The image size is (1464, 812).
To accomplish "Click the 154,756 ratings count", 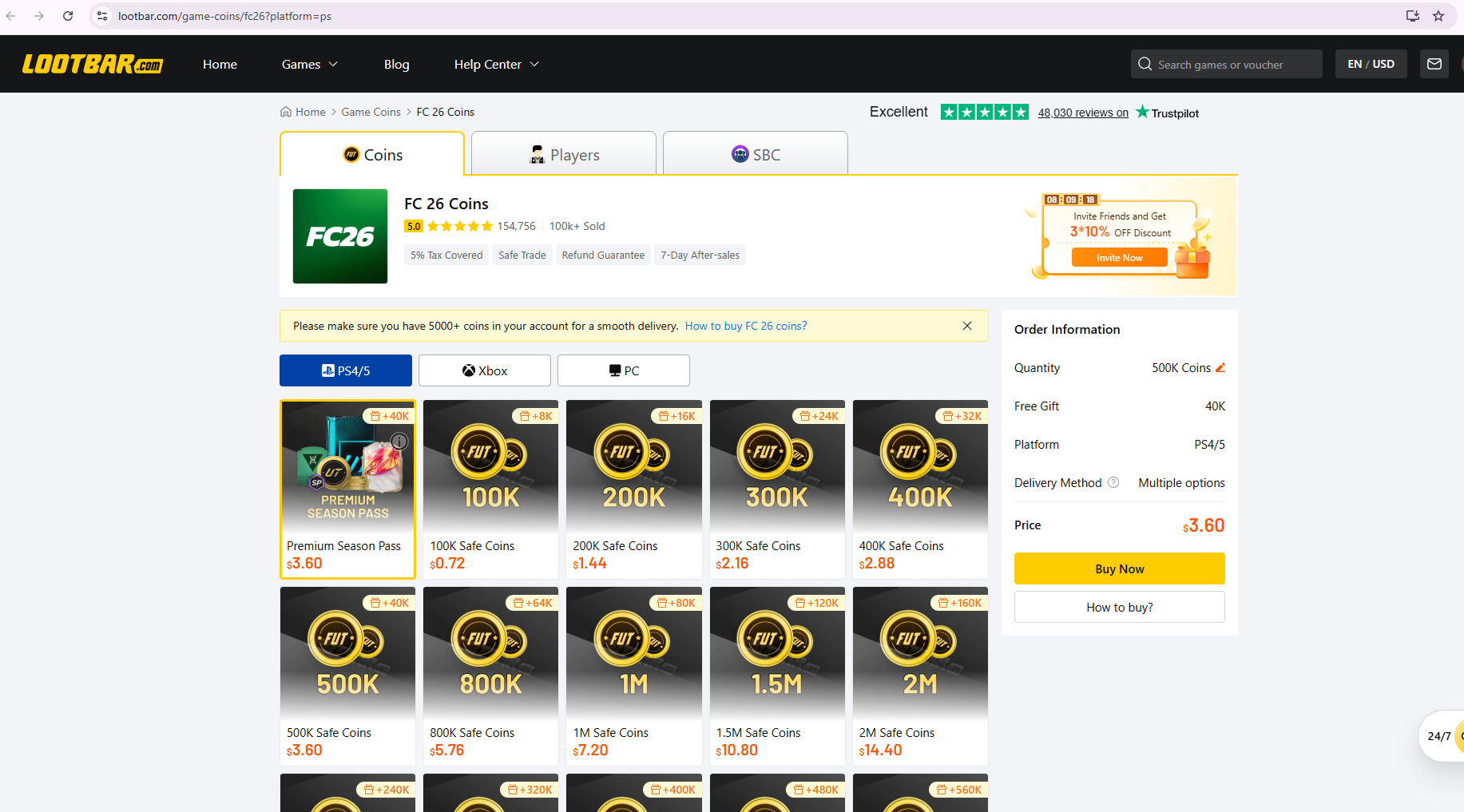I will point(516,226).
